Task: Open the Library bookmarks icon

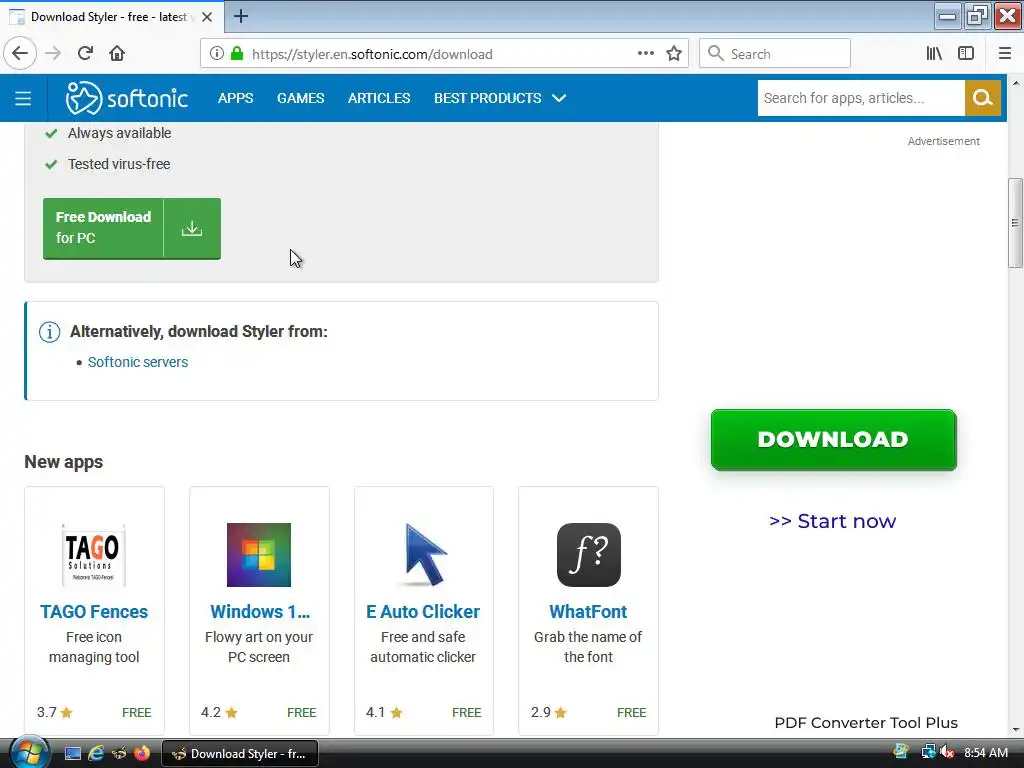Action: [x=934, y=54]
